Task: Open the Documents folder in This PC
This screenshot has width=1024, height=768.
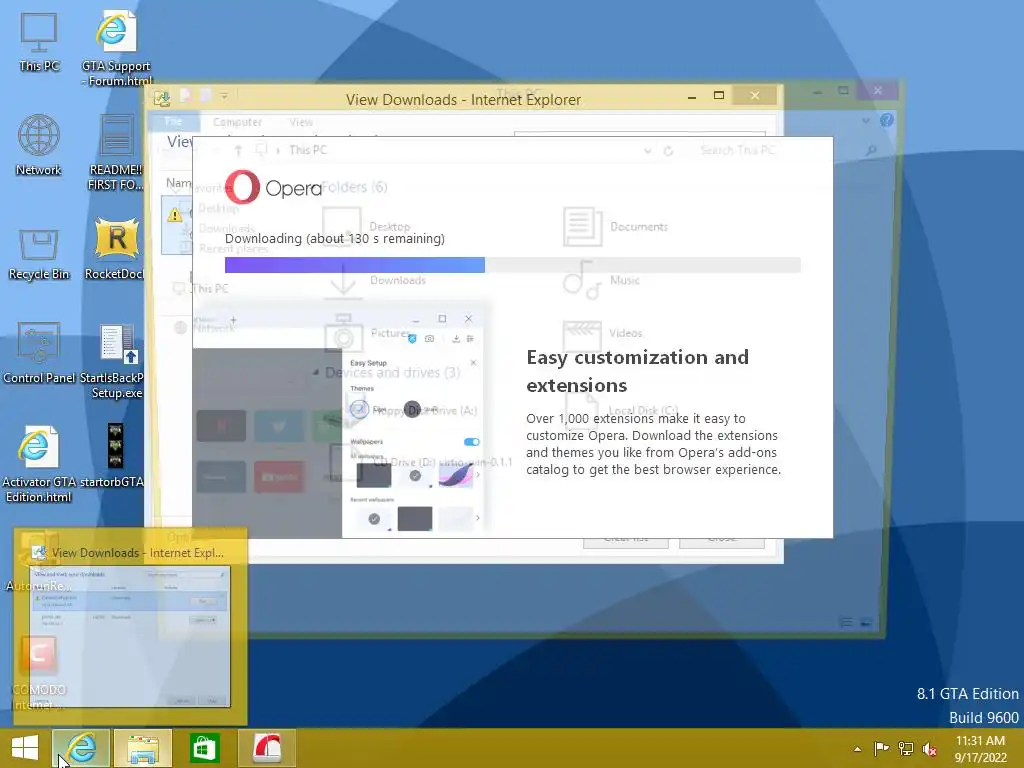Action: [615, 227]
